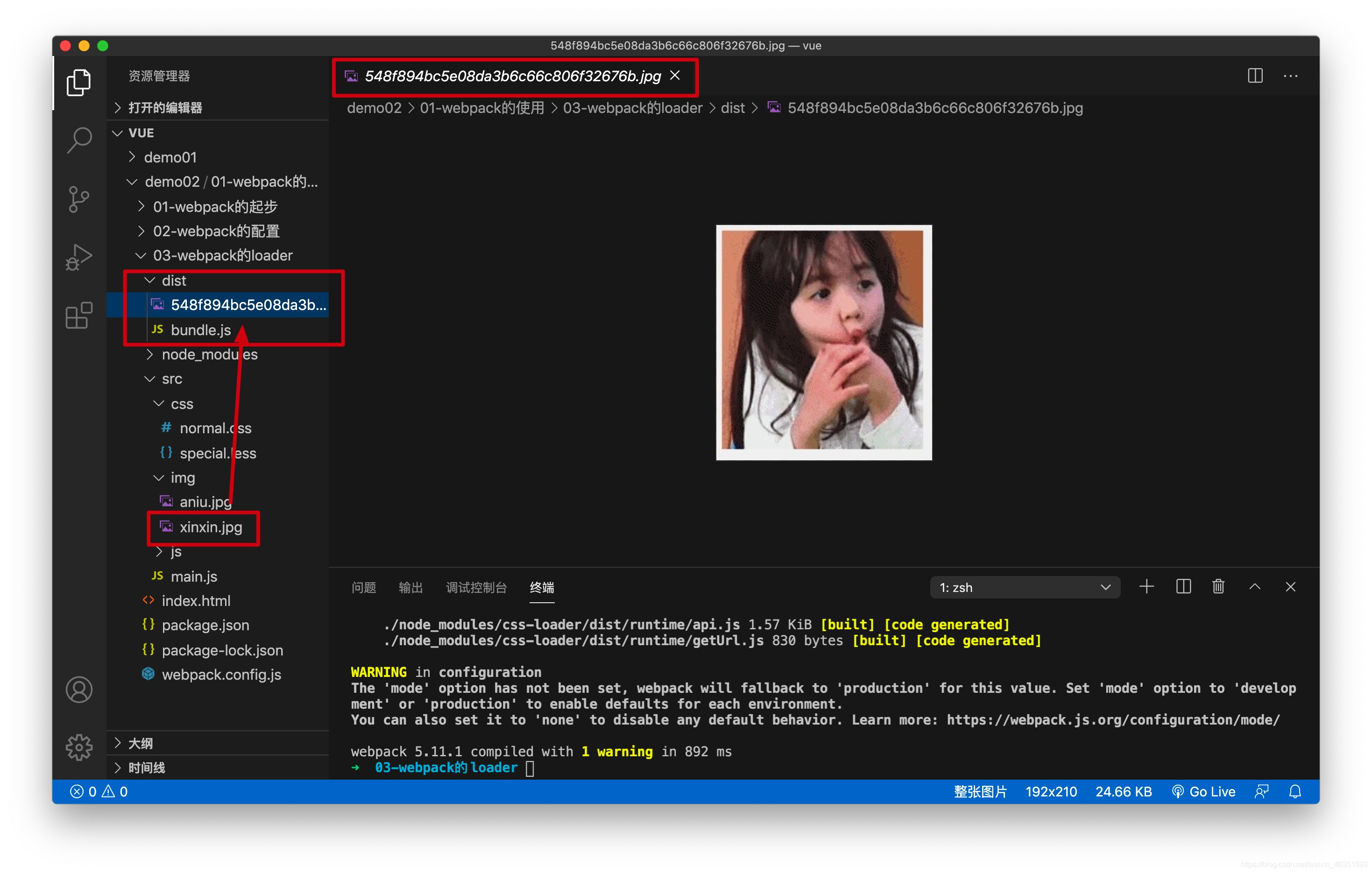
Task: Collapse the dist folder
Action: [218, 281]
